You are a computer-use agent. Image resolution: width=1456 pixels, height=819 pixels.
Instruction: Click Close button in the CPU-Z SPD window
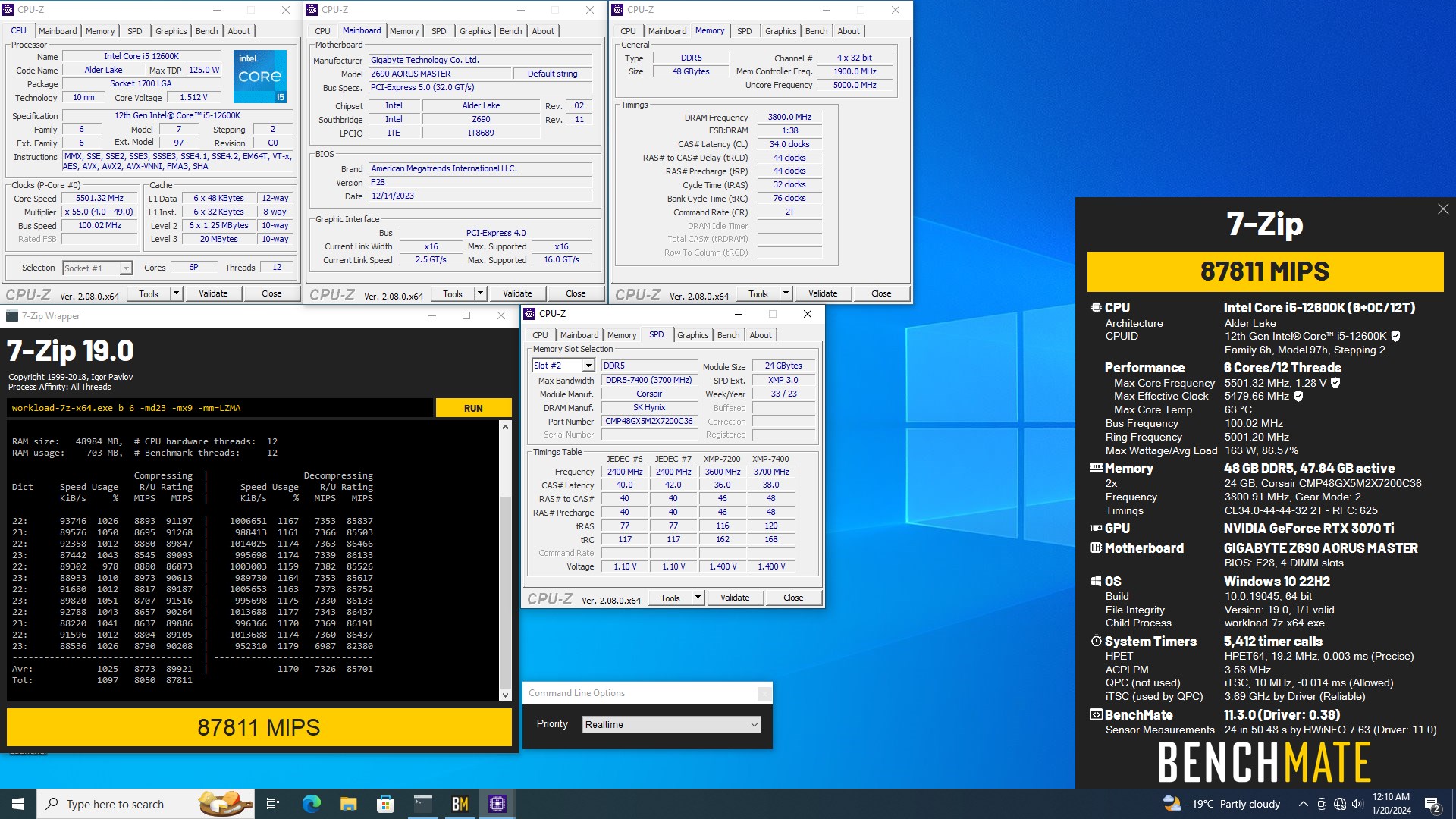tap(793, 598)
